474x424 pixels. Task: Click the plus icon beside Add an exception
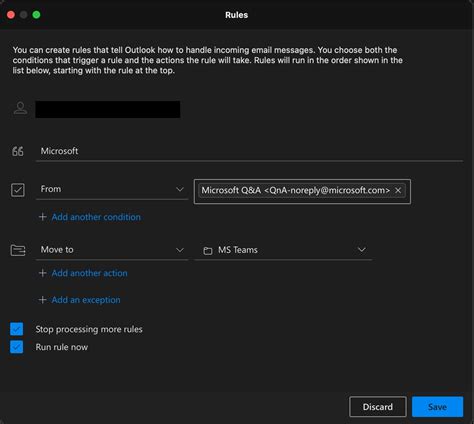point(42,300)
